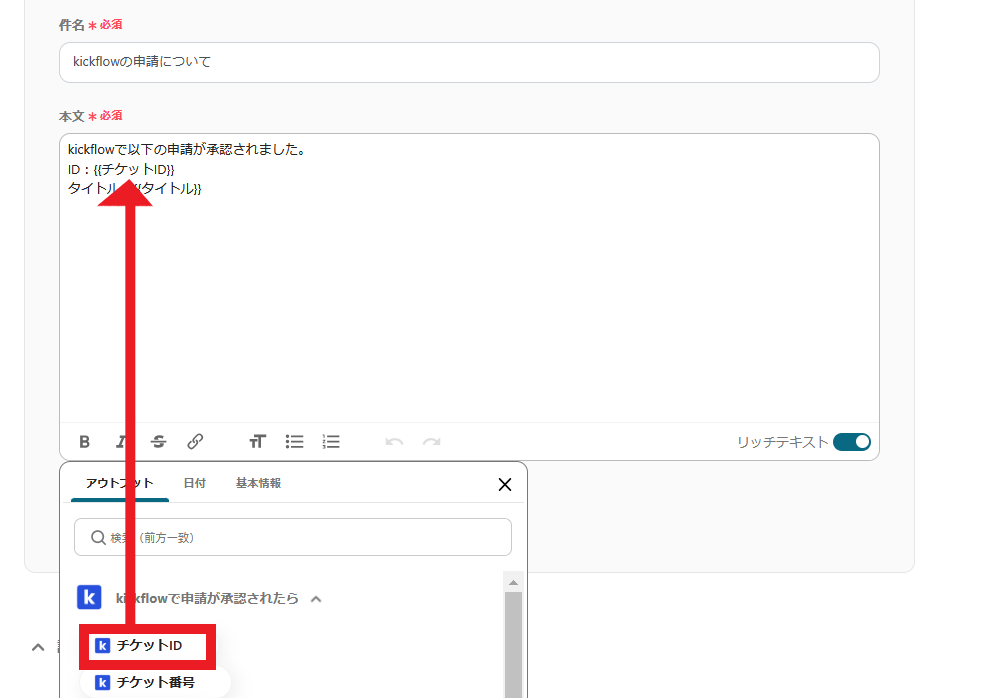
Task: Select the チケットID output item
Action: pyautogui.click(x=147, y=645)
